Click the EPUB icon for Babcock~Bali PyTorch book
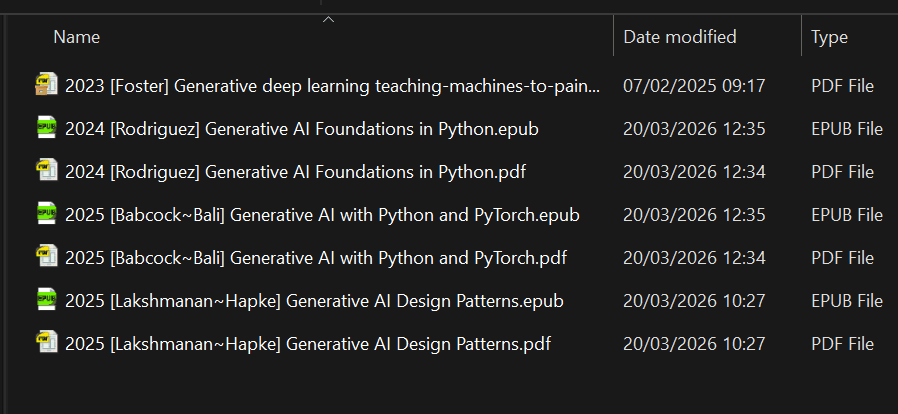This screenshot has height=414, width=898. [x=46, y=215]
